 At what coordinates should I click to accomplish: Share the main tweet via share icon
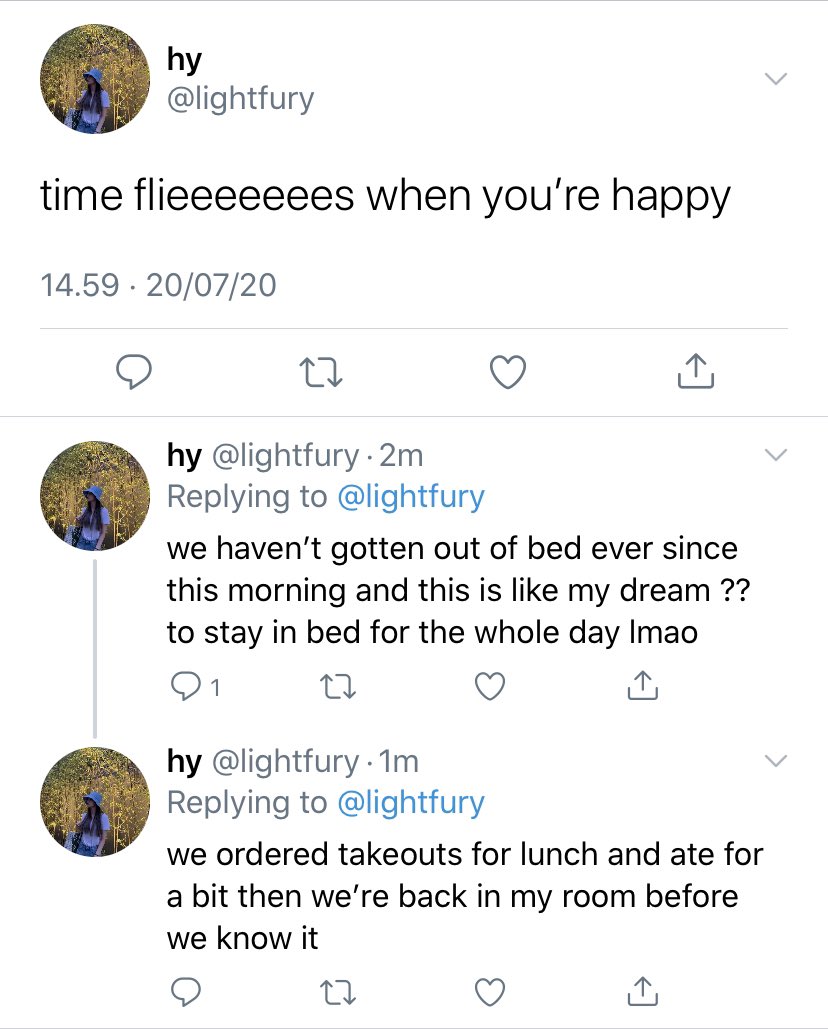[x=695, y=371]
